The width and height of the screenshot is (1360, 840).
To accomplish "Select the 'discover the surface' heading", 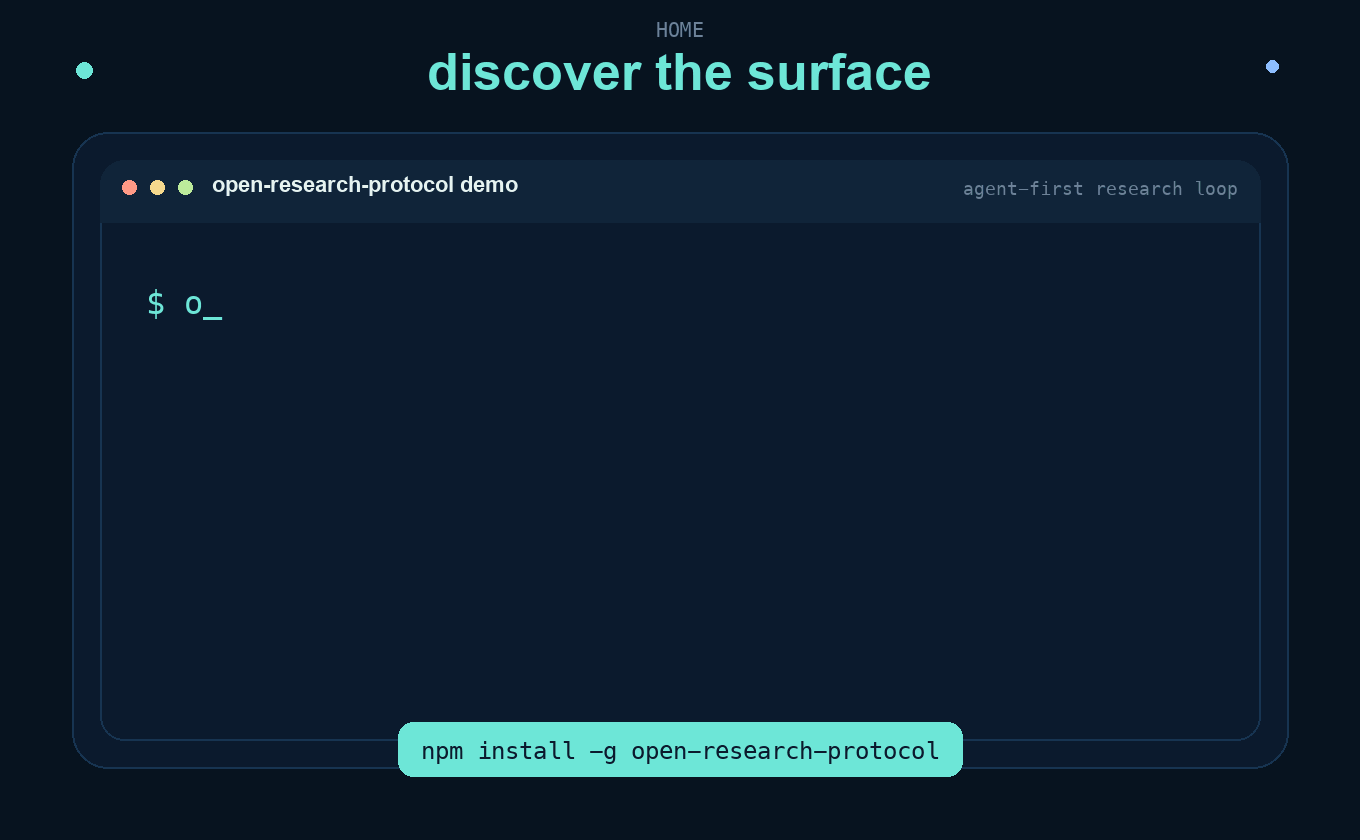I will [680, 72].
